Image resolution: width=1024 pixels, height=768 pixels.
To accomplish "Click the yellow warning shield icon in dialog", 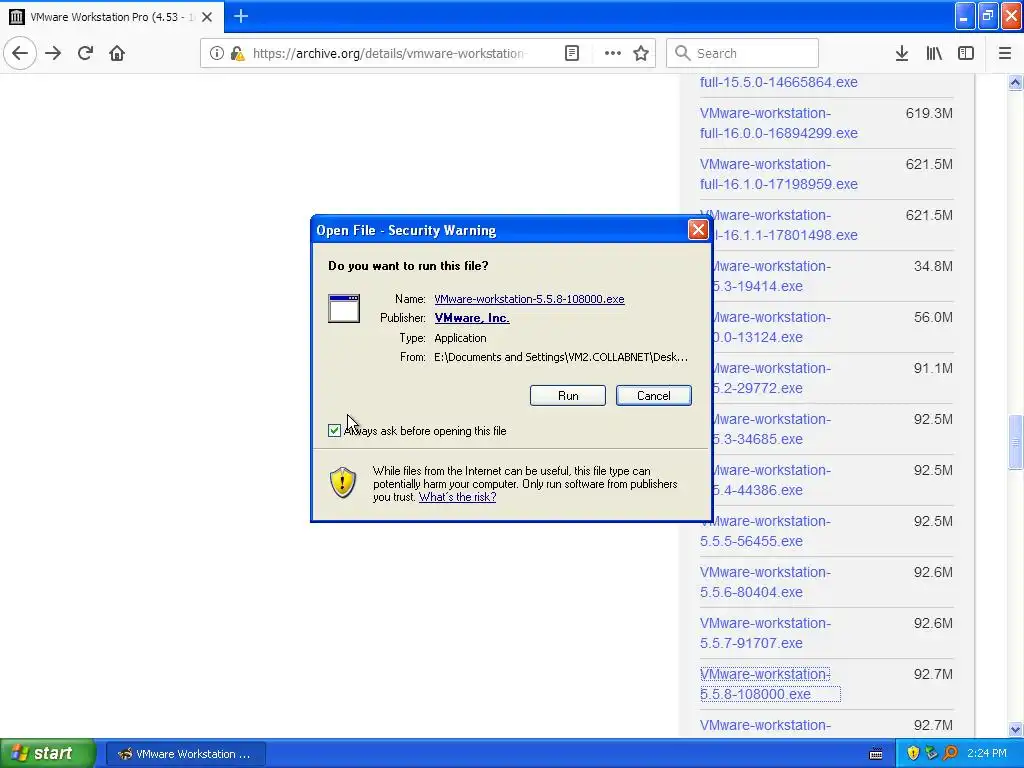I will [343, 483].
